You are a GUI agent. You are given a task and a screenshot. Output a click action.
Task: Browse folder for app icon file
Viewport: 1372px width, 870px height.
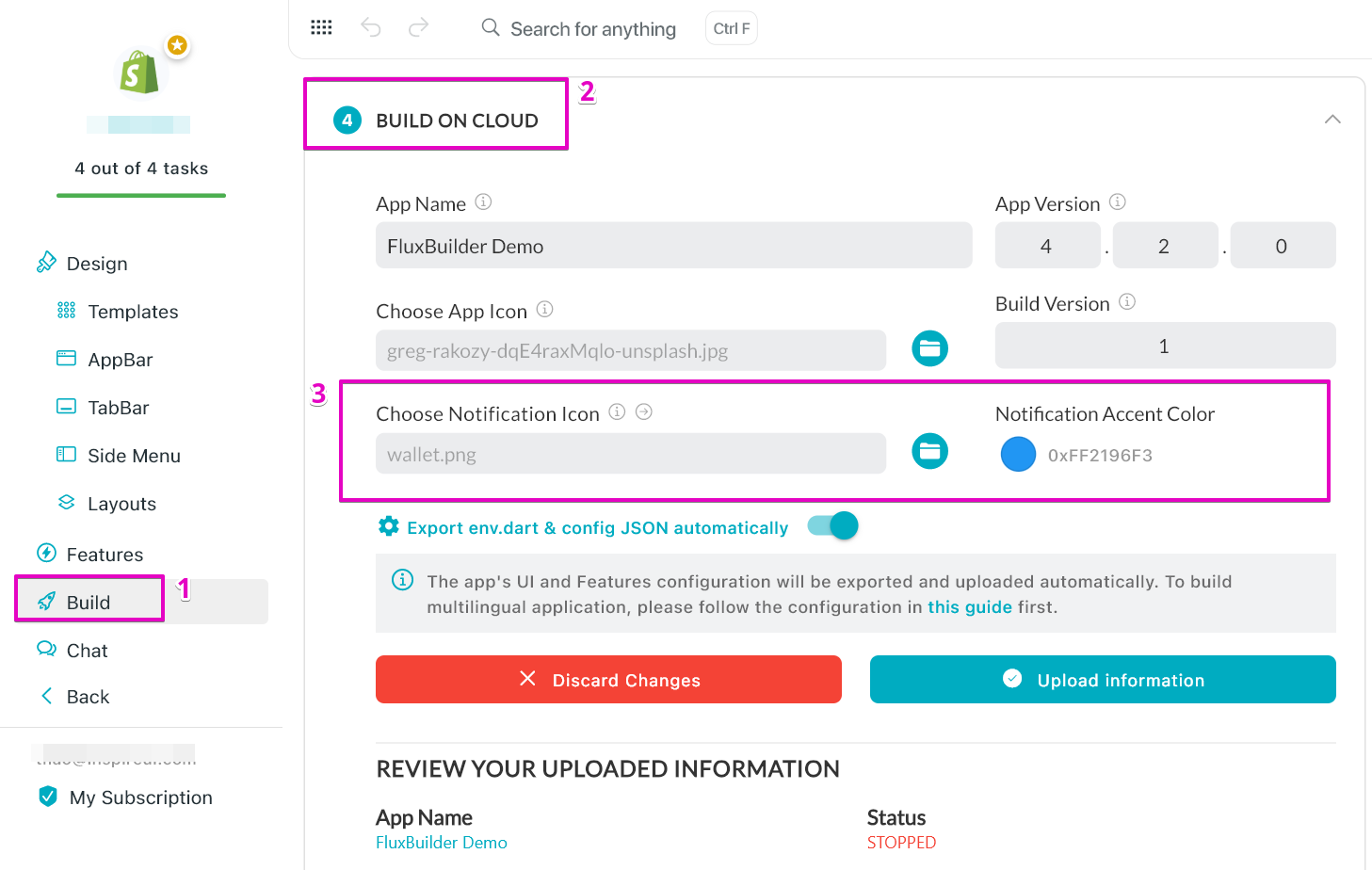pyautogui.click(x=929, y=348)
